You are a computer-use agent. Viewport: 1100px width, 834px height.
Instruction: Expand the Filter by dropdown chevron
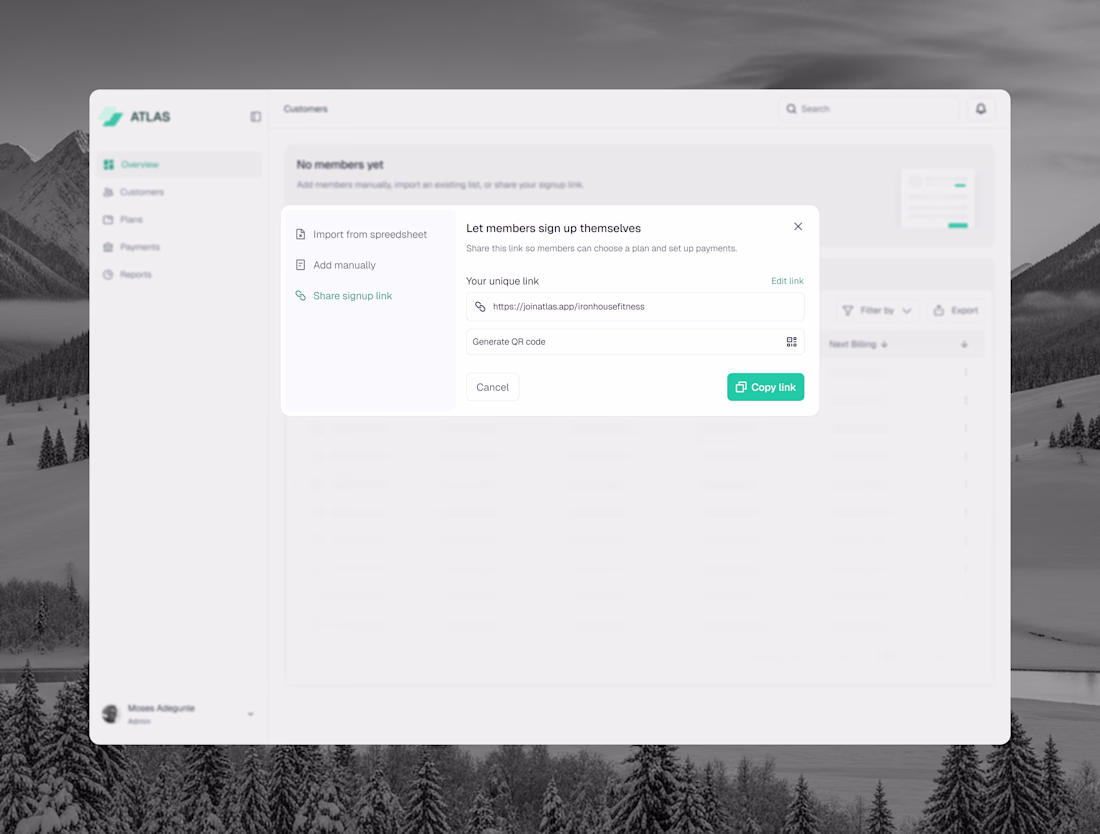(906, 311)
